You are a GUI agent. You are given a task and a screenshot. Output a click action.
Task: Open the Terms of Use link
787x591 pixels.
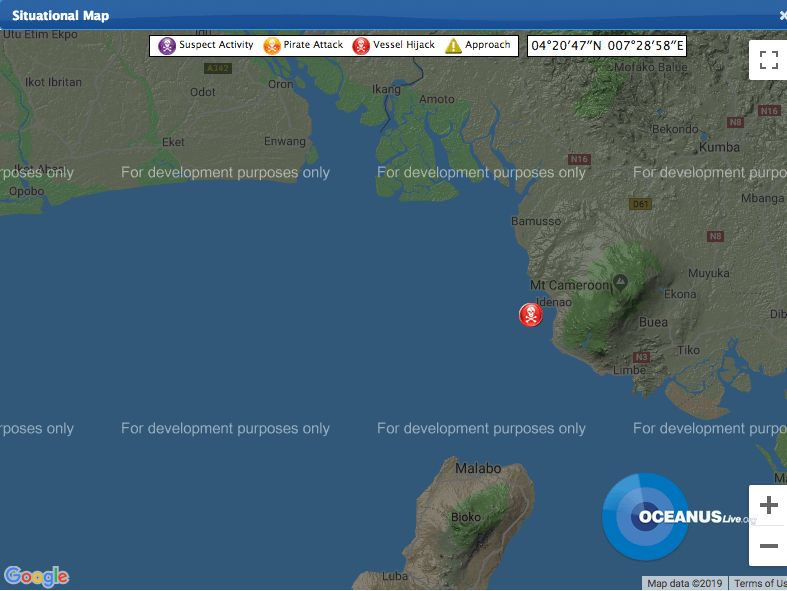[x=759, y=584]
